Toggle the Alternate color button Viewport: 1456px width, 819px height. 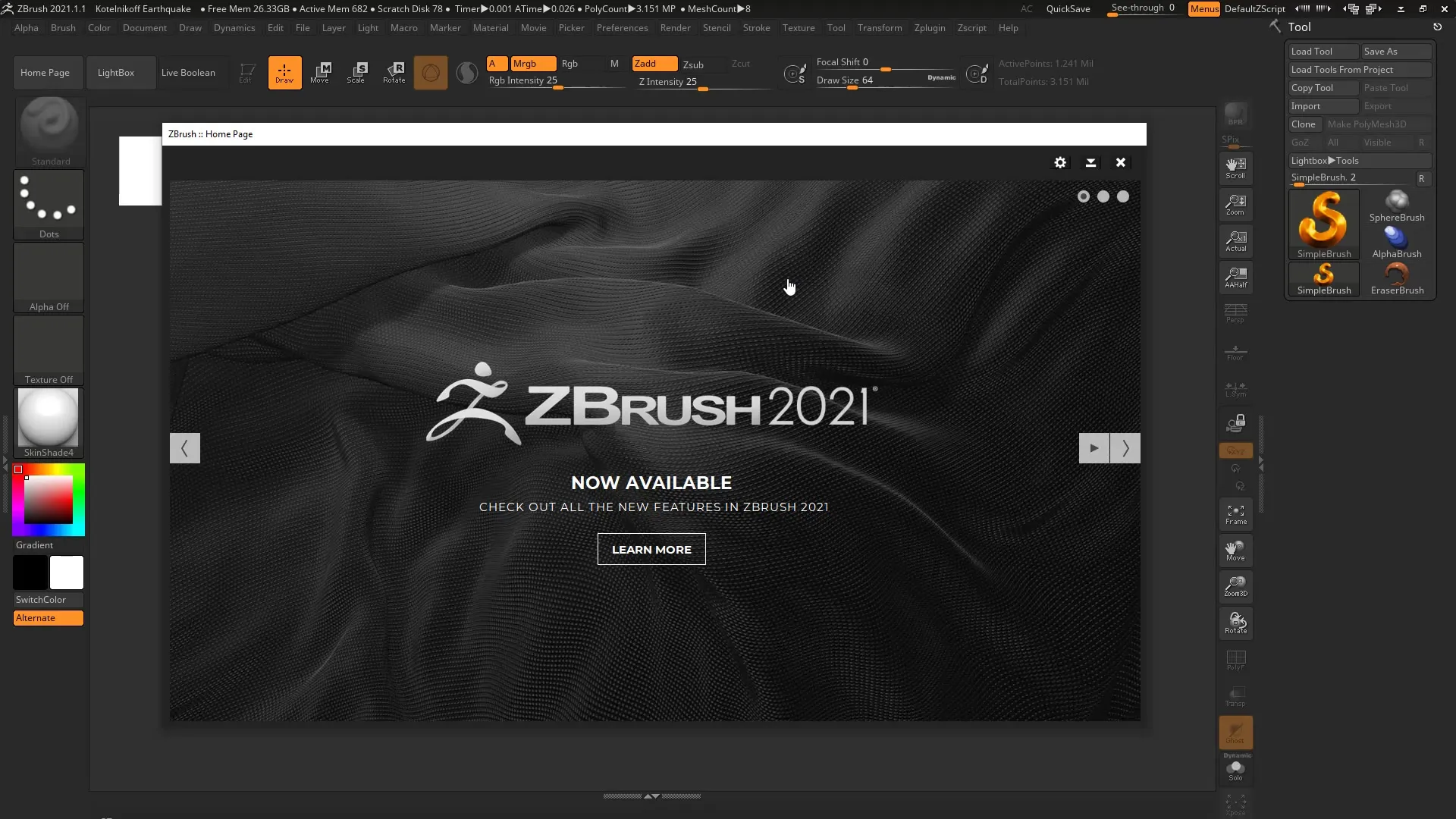pos(49,618)
